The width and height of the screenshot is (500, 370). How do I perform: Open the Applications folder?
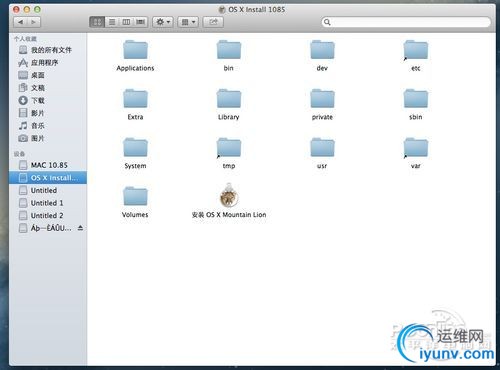[135, 50]
